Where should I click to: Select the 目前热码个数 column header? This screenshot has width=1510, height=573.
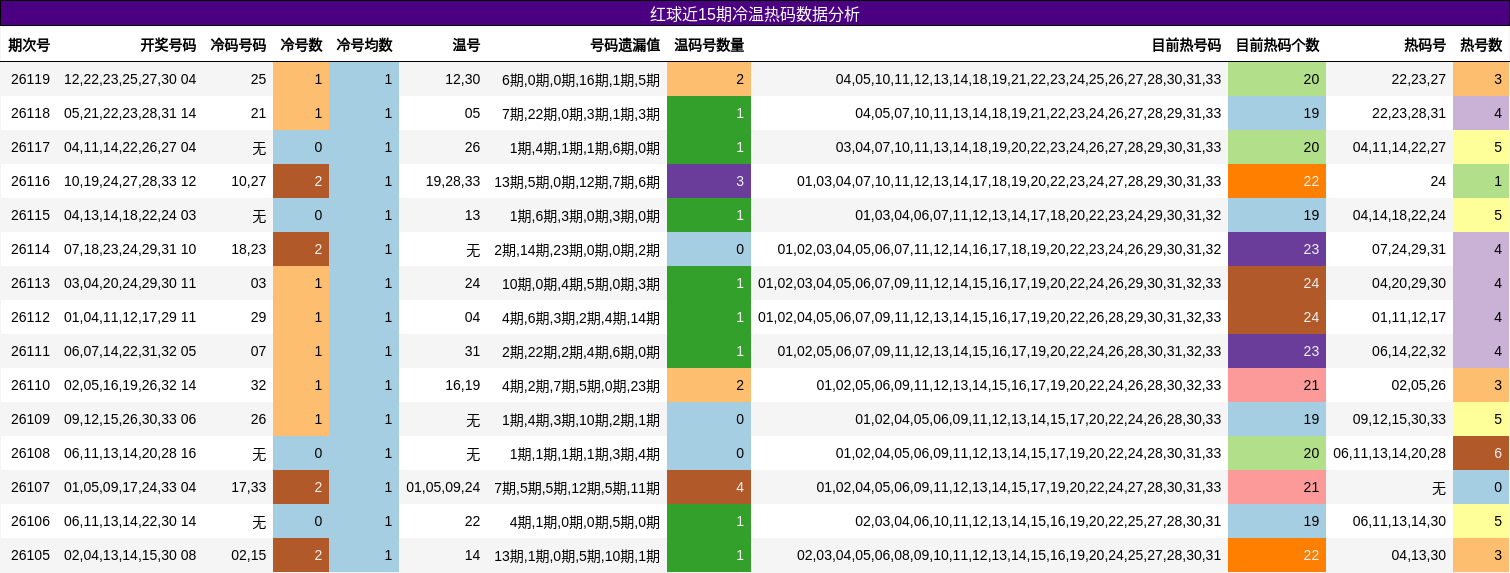(x=1277, y=45)
